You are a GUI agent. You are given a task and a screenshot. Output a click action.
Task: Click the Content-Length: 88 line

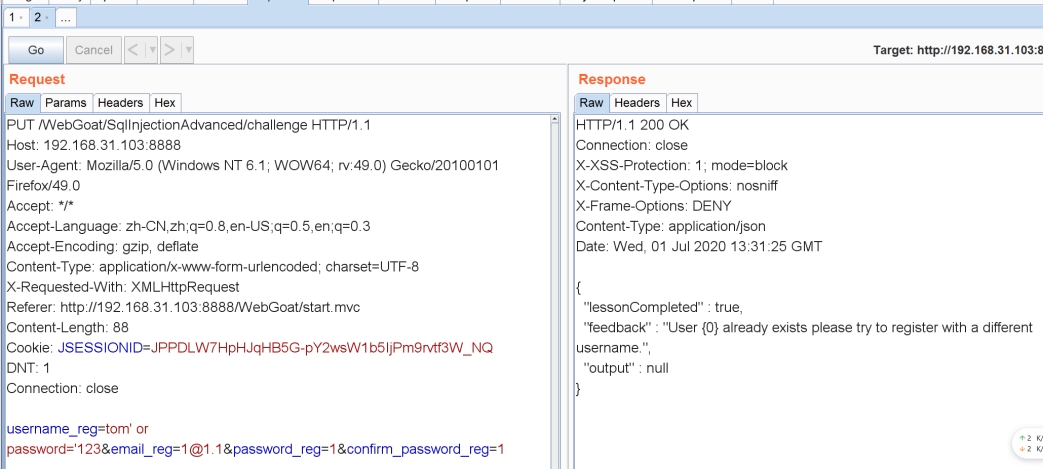[68, 328]
